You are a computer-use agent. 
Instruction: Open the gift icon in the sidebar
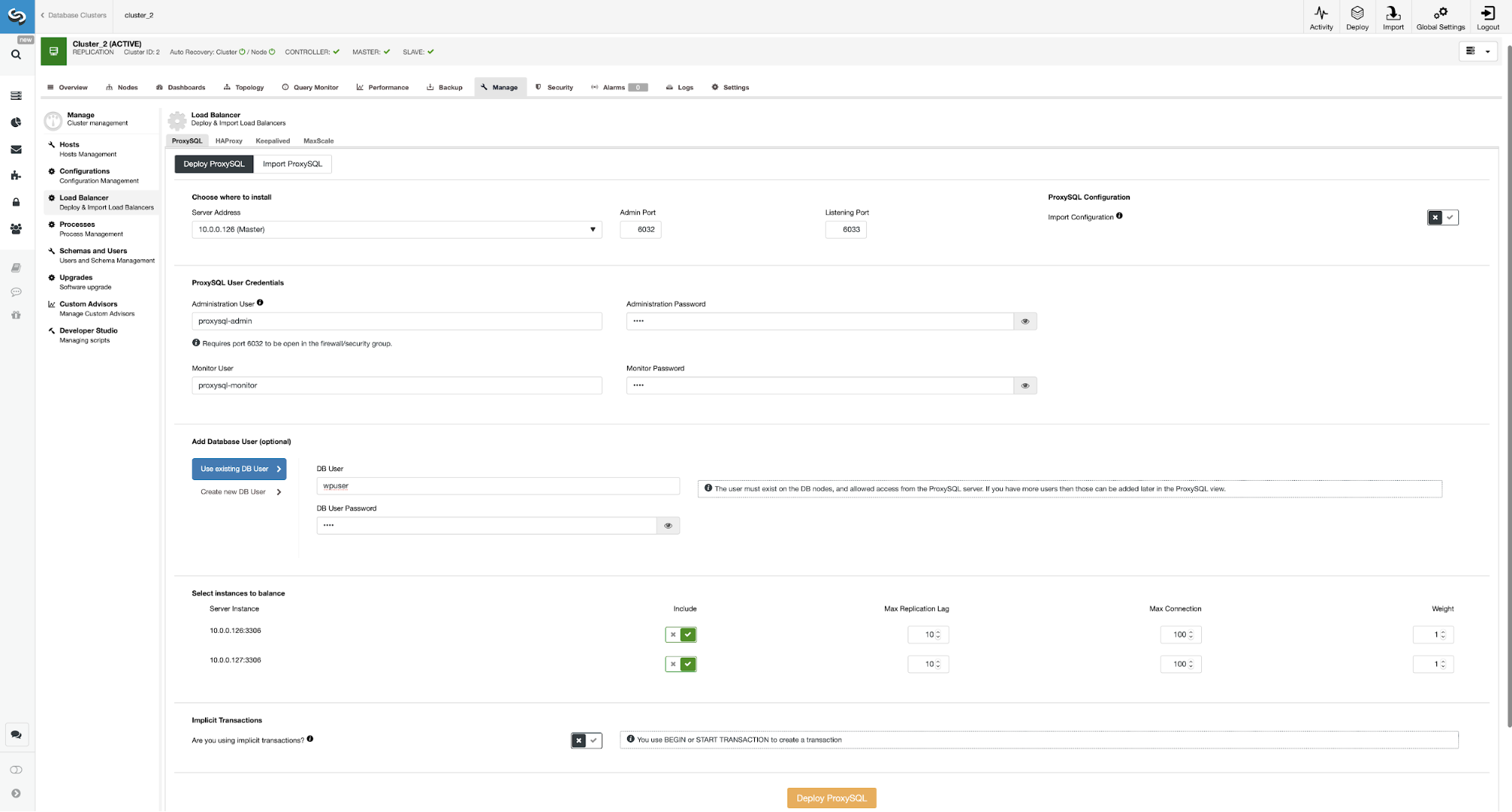pyautogui.click(x=16, y=315)
